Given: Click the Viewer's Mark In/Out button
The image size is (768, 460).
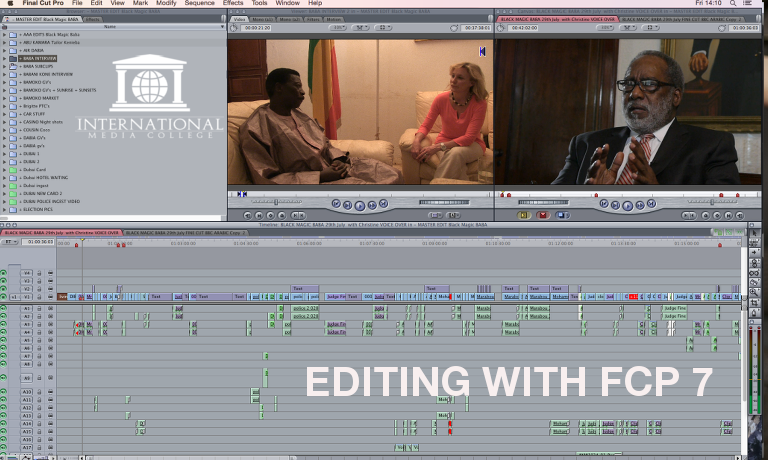Looking at the screenshot, I should tap(297, 215).
